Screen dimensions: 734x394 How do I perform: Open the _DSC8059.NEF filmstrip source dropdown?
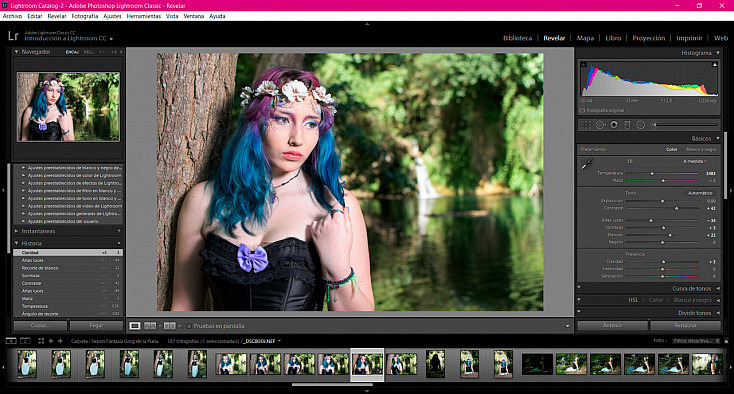(279, 341)
